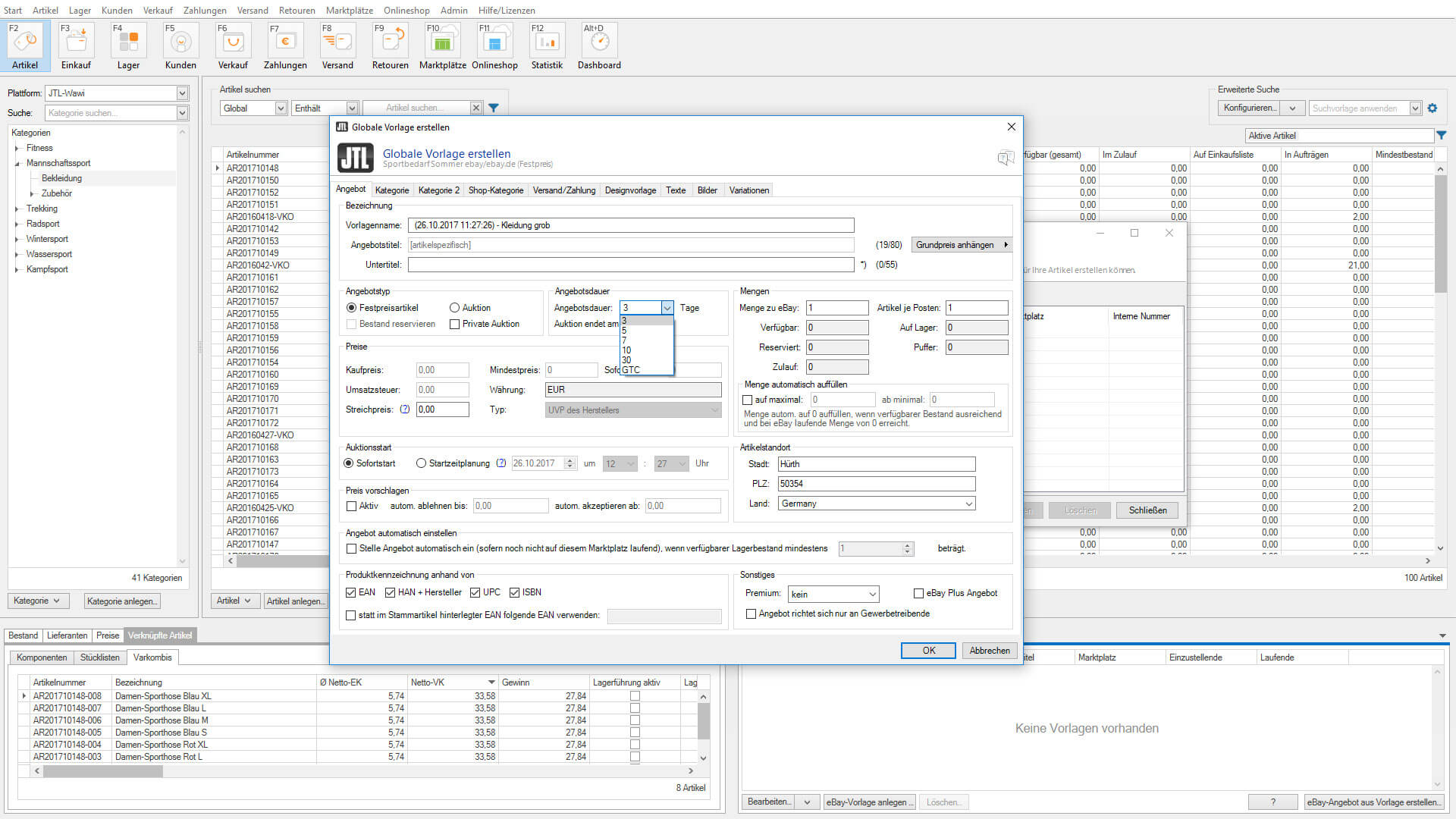Open the Einkauf toolbar icon

(76, 41)
